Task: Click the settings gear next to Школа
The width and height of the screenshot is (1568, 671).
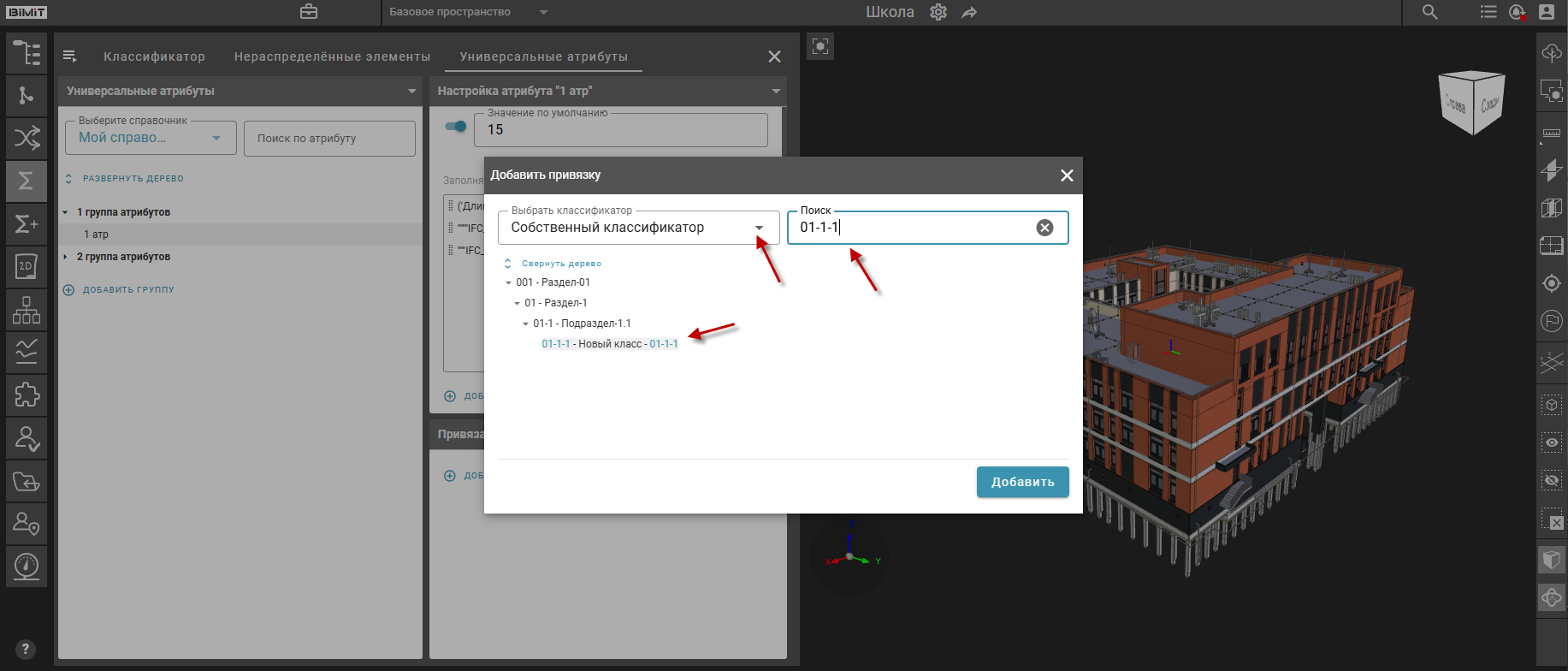Action: 938,12
